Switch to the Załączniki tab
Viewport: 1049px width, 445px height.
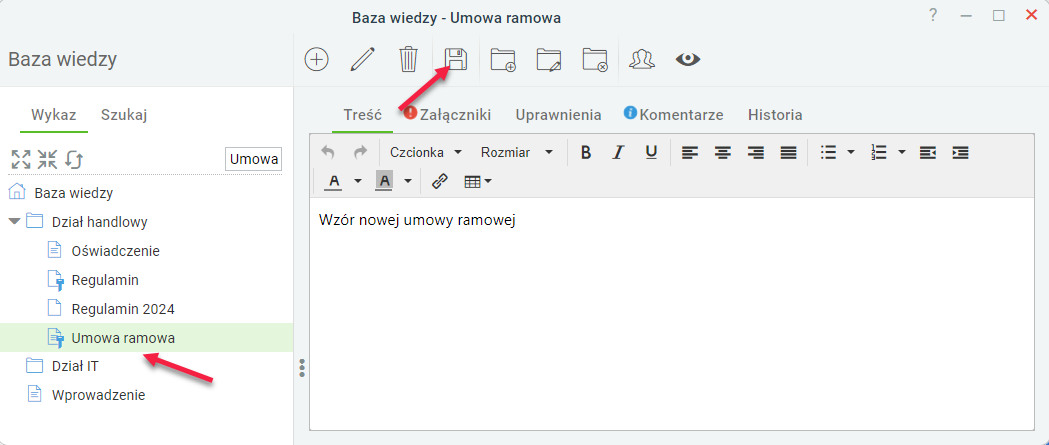455,114
